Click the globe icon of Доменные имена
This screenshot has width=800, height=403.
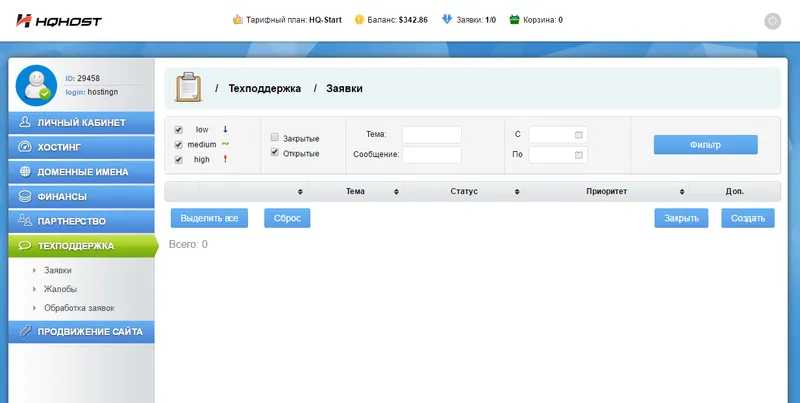[25, 171]
